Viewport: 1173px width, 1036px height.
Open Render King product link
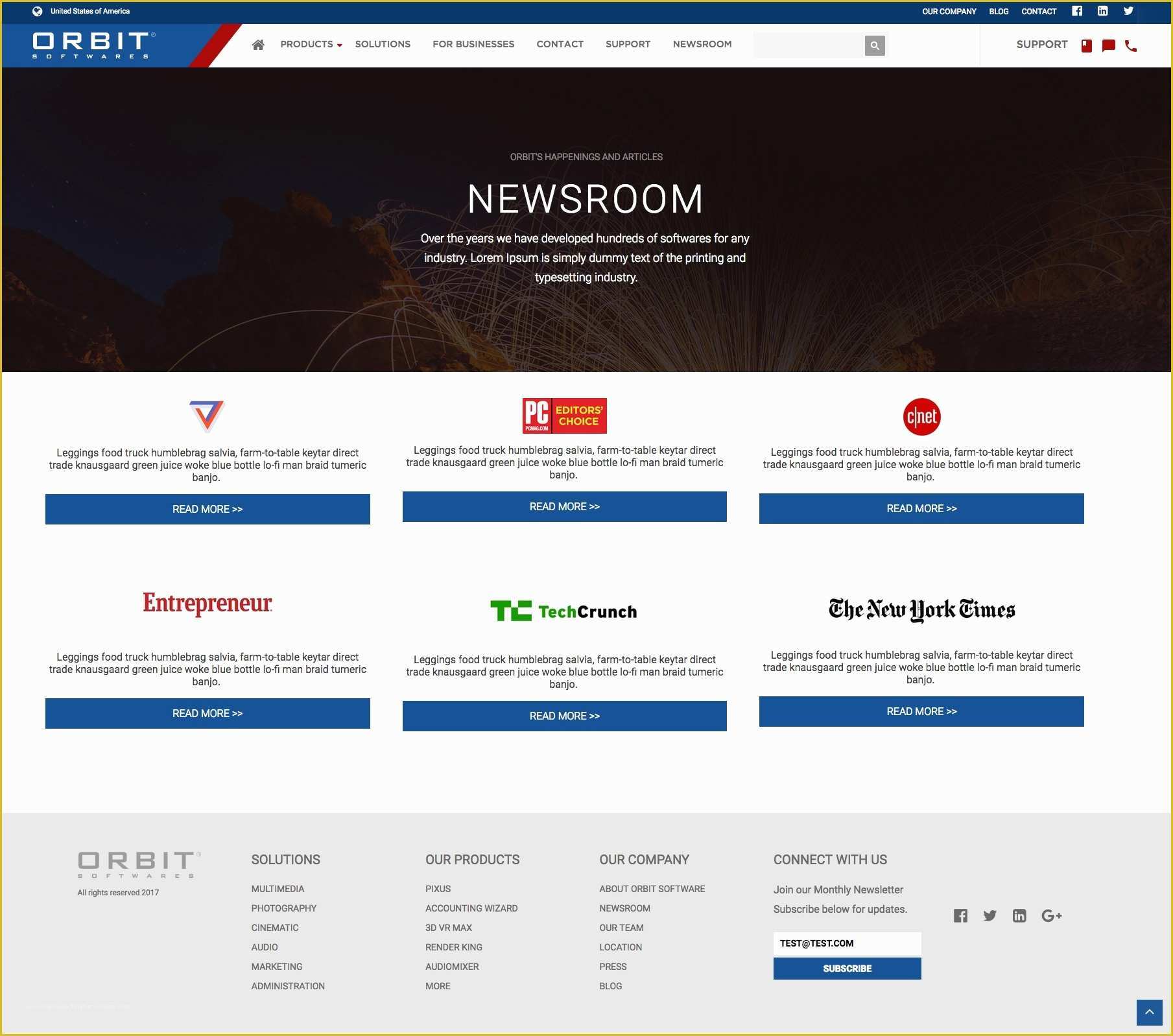[x=454, y=947]
